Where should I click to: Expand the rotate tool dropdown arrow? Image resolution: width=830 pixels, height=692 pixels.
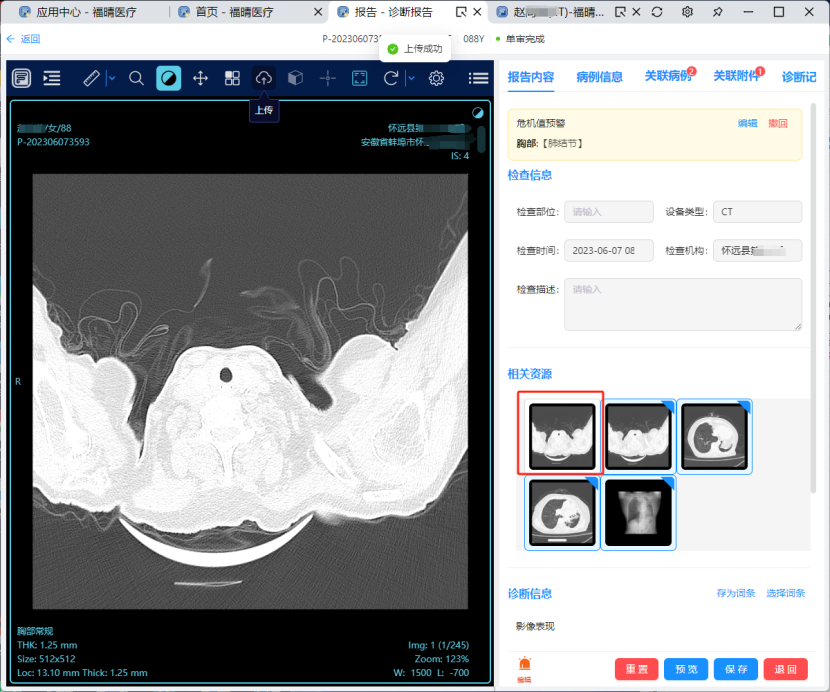tap(411, 78)
